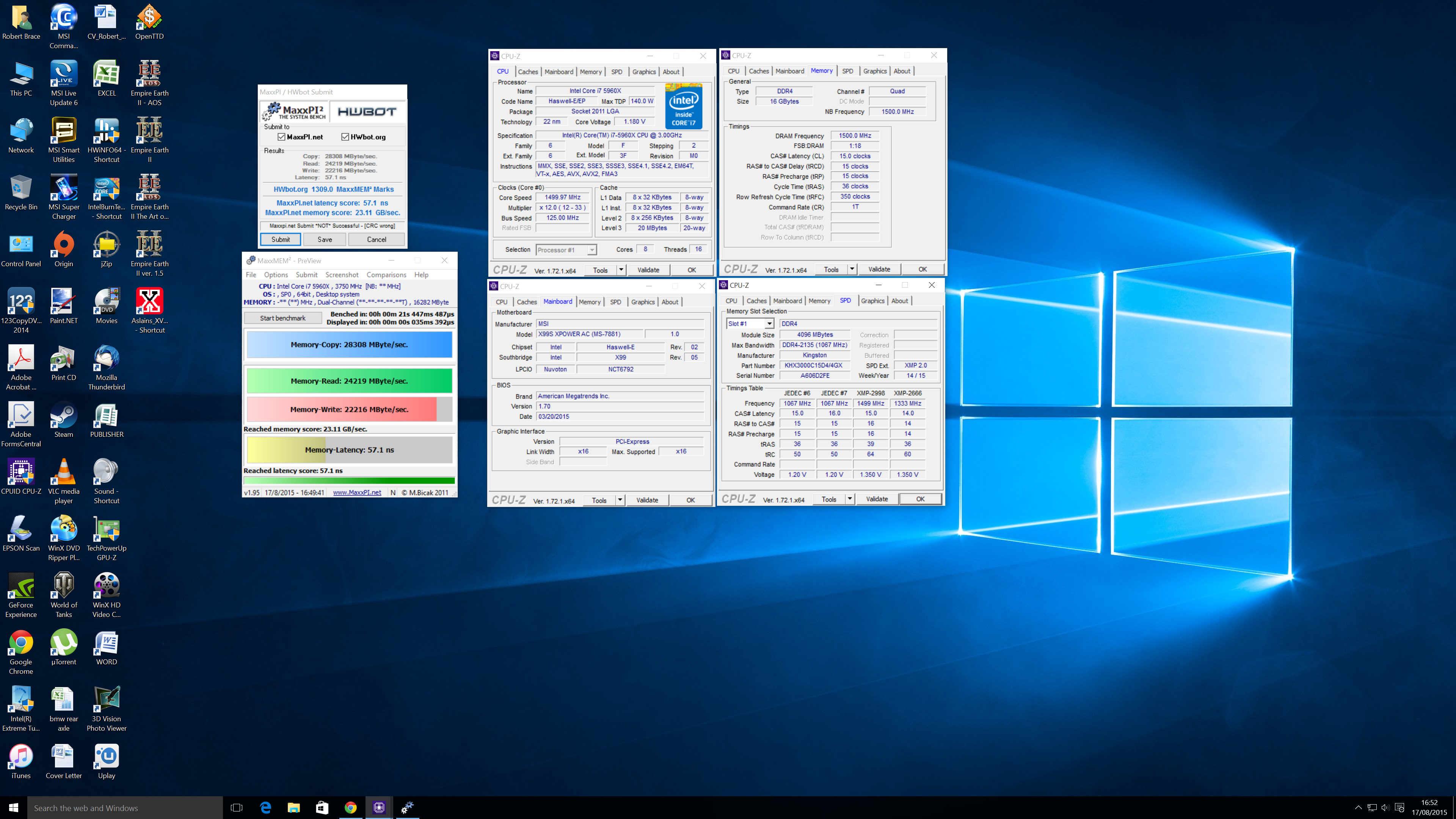The width and height of the screenshot is (1456, 819).
Task: Open Adobe Acrobat desktop icon
Action: coord(21,368)
